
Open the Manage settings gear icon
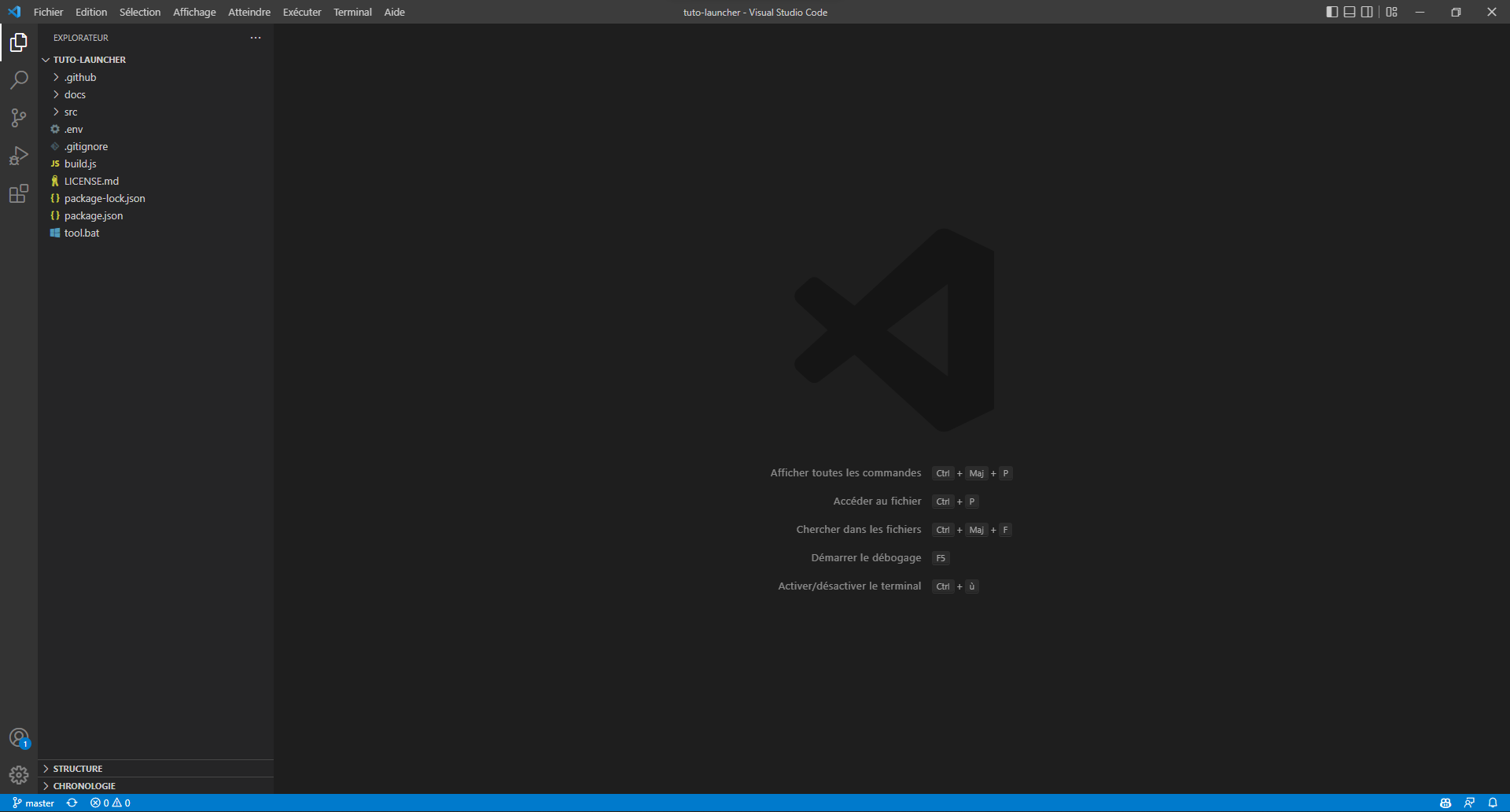pos(19,776)
